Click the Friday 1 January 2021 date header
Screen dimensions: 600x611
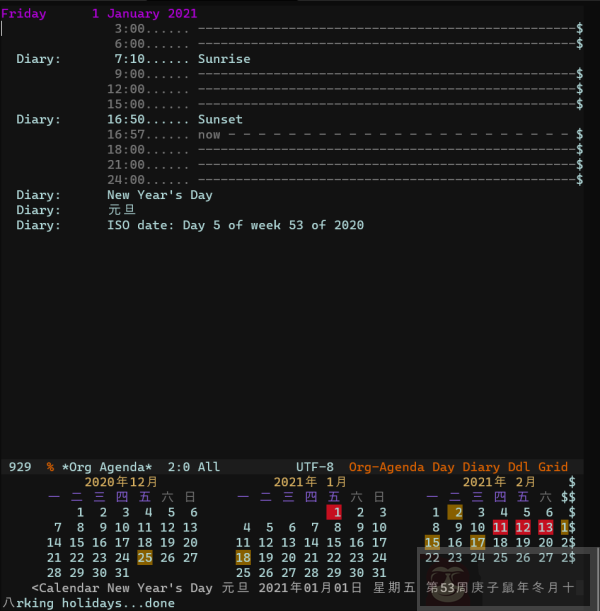(99, 14)
